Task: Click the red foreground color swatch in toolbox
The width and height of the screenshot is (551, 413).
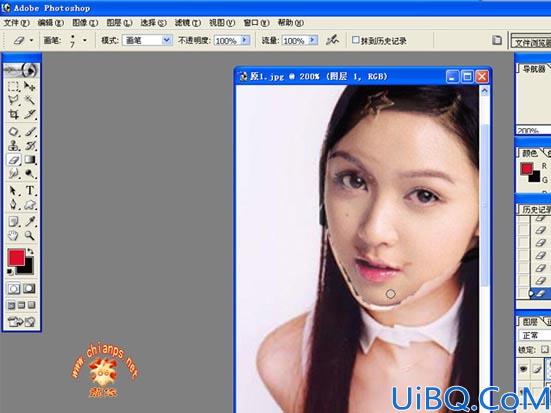Action: click(16, 257)
